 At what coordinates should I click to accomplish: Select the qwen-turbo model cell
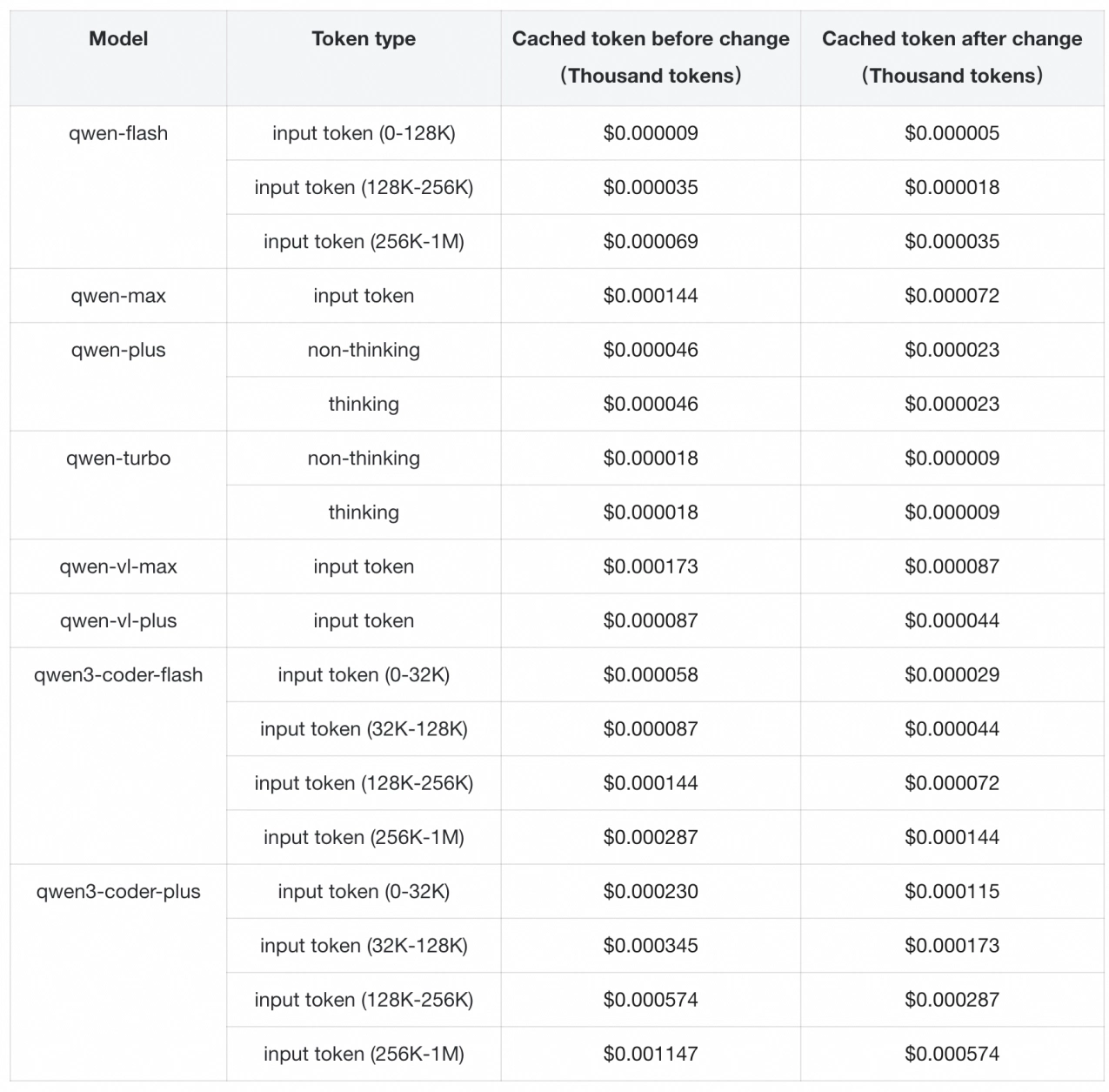point(118,459)
